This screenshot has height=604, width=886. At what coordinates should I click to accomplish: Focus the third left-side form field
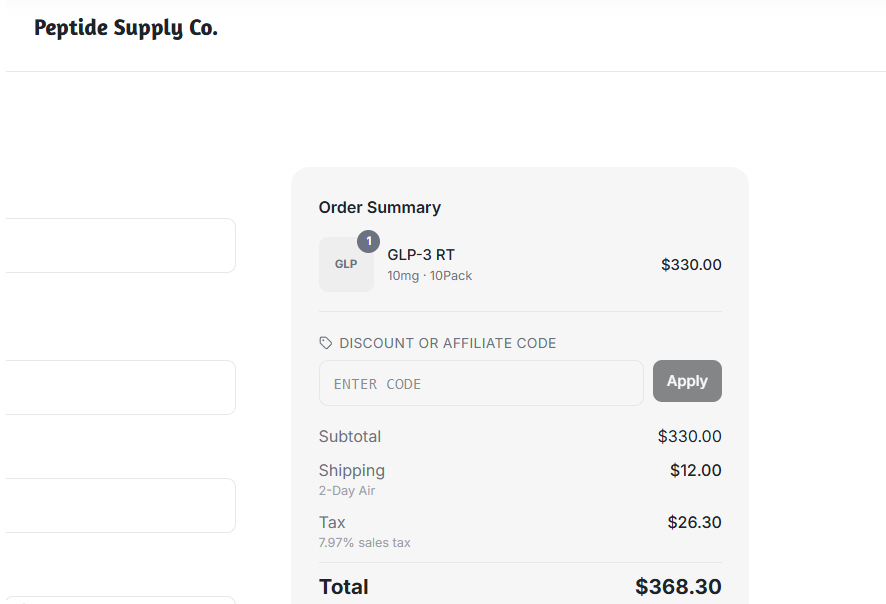tap(118, 506)
